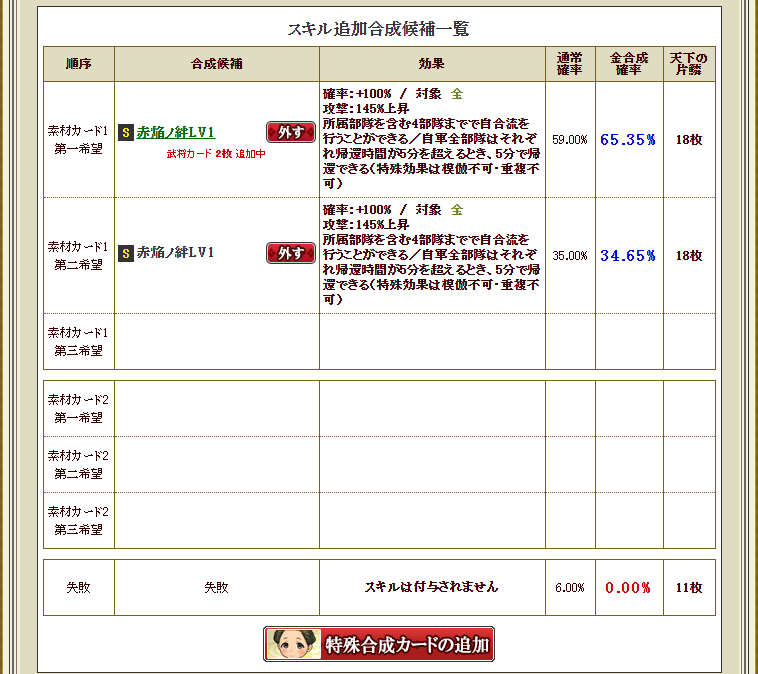Click the 天下の片鱗 column header
The image size is (758, 674).
(x=689, y=64)
